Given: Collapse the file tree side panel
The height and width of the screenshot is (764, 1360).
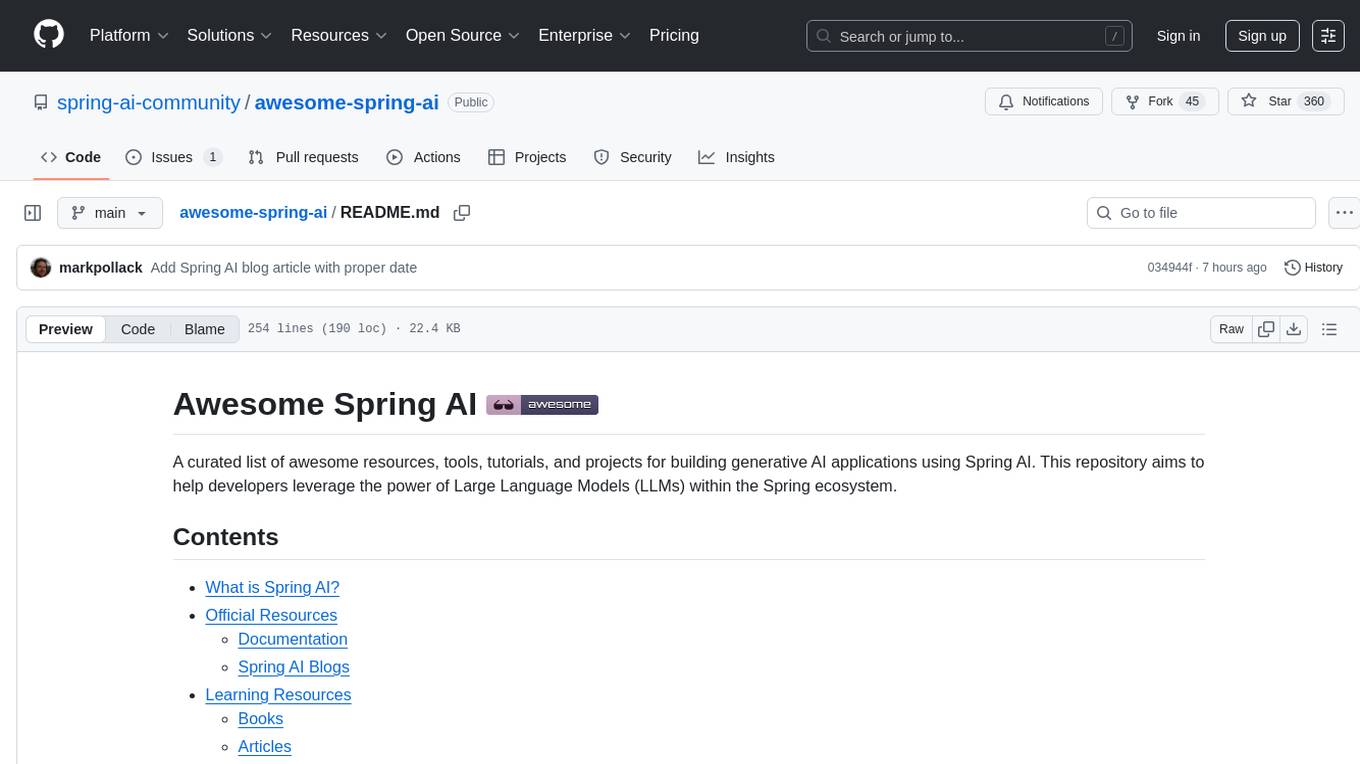Looking at the screenshot, I should click(33, 213).
